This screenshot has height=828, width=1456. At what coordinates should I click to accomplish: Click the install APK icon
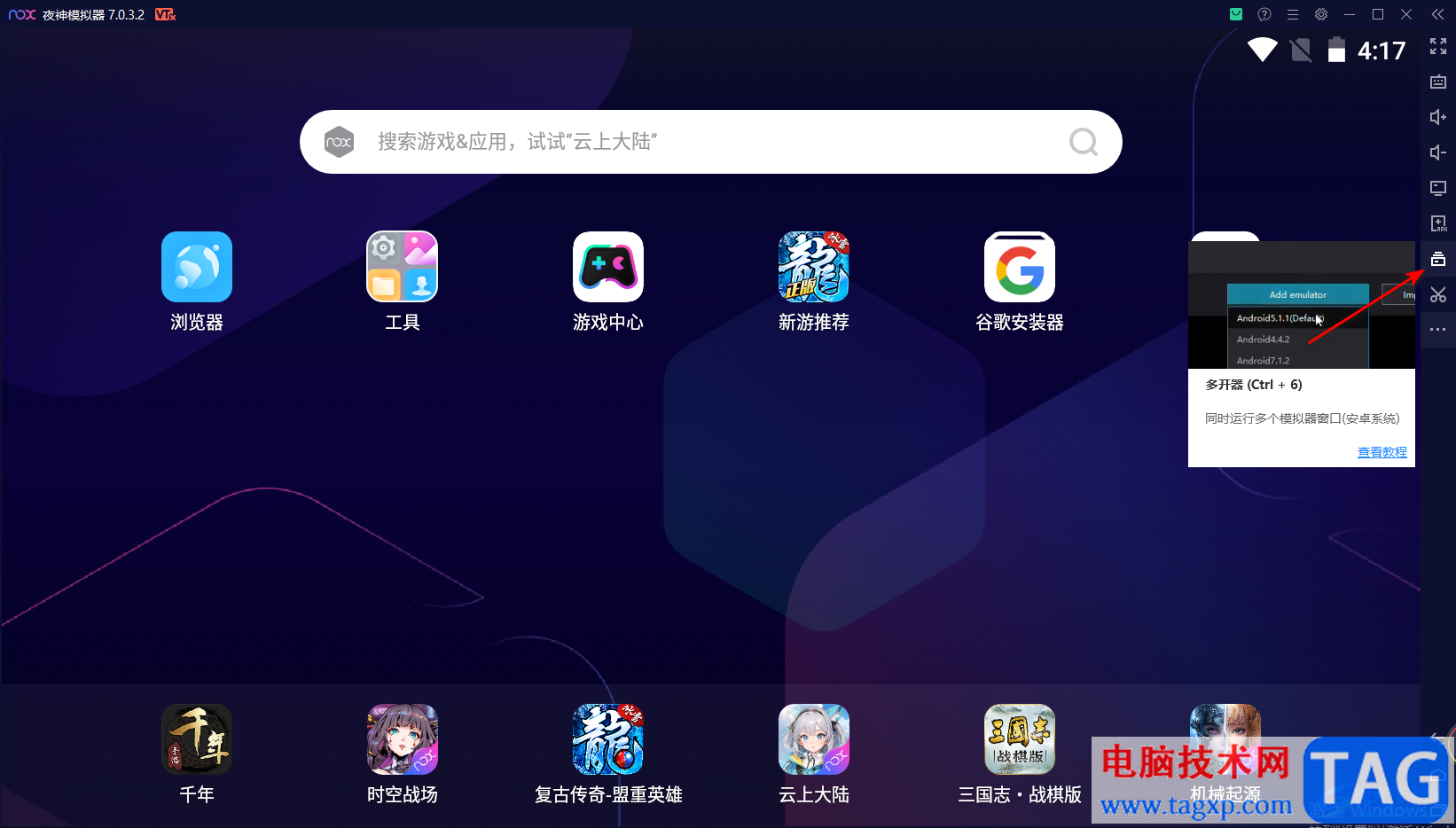click(x=1438, y=223)
